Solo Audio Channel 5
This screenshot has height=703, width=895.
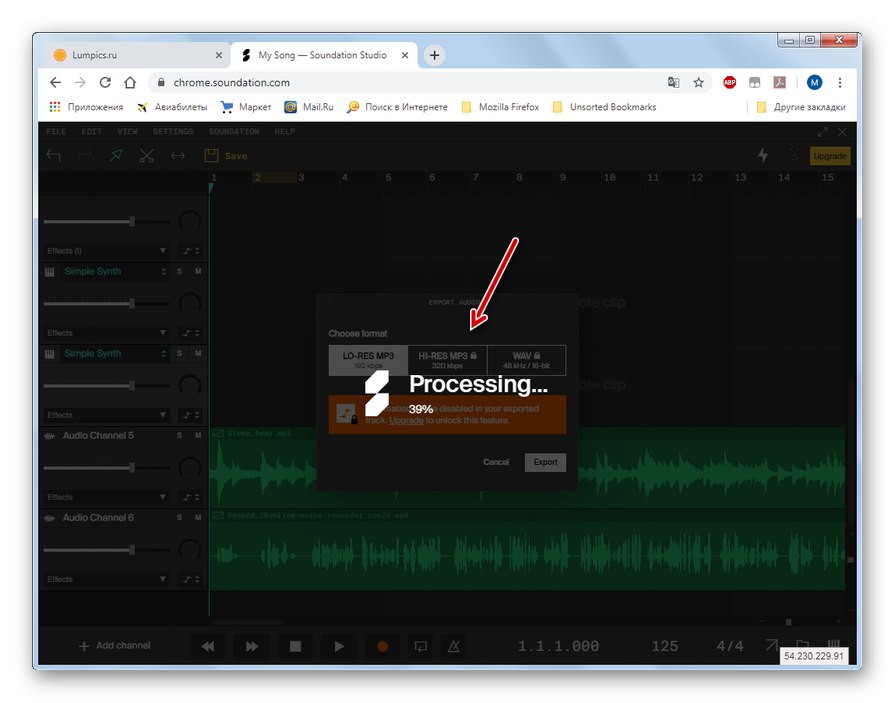click(179, 436)
